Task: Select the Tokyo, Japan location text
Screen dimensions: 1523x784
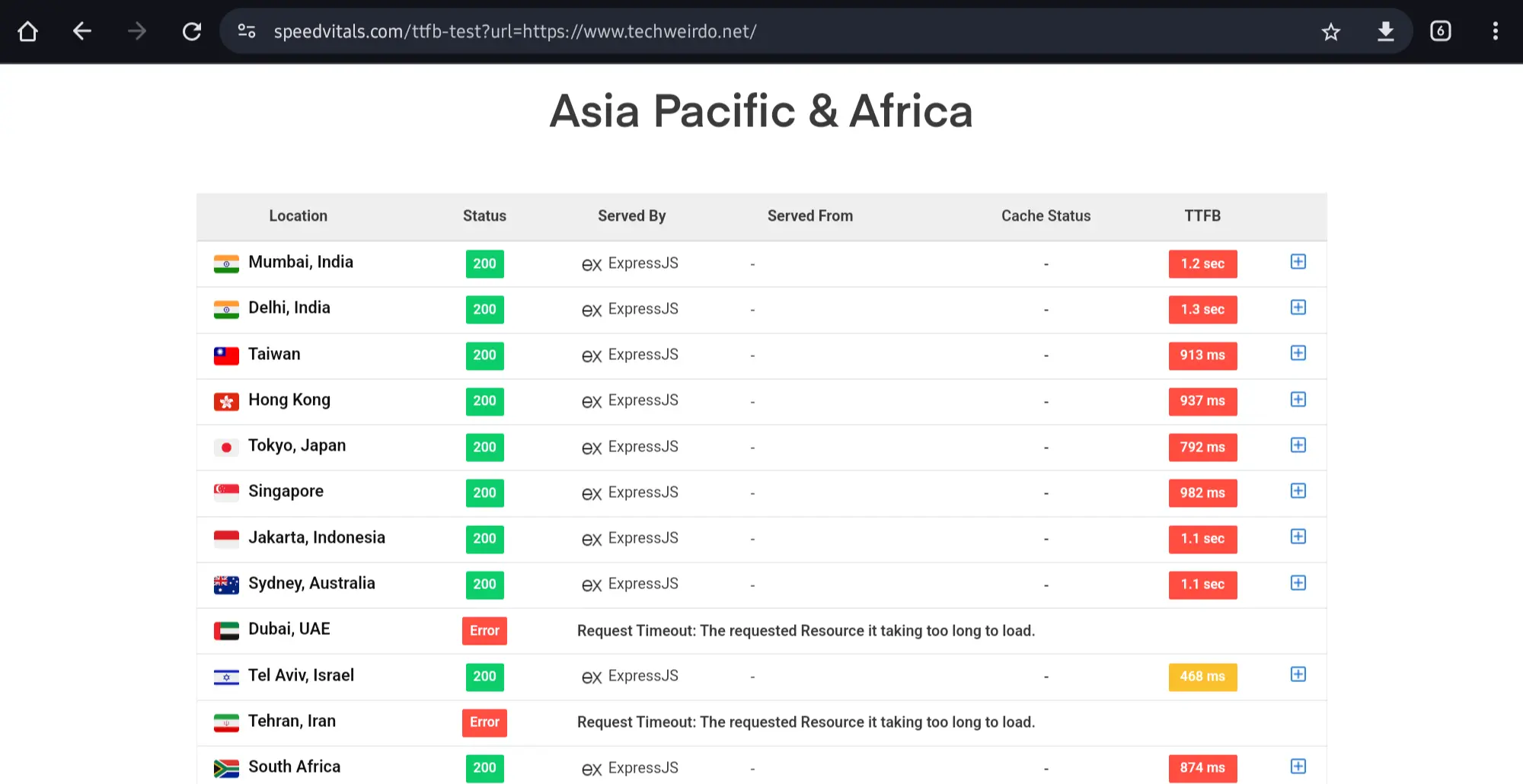Action: click(297, 446)
